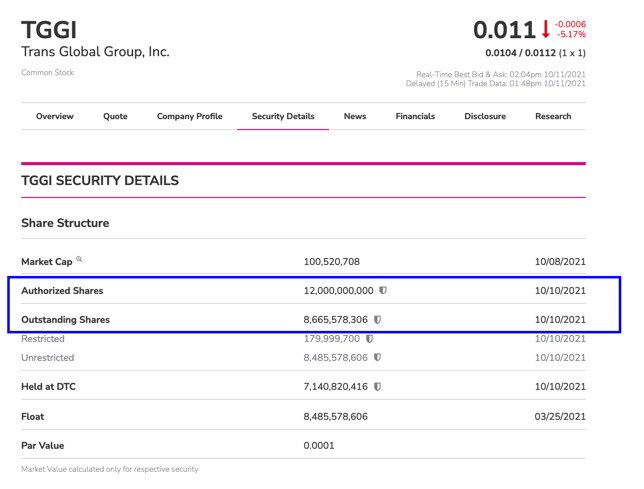Click the TGGI ticker symbol heading
Screen dimensions: 644x489
point(49,30)
